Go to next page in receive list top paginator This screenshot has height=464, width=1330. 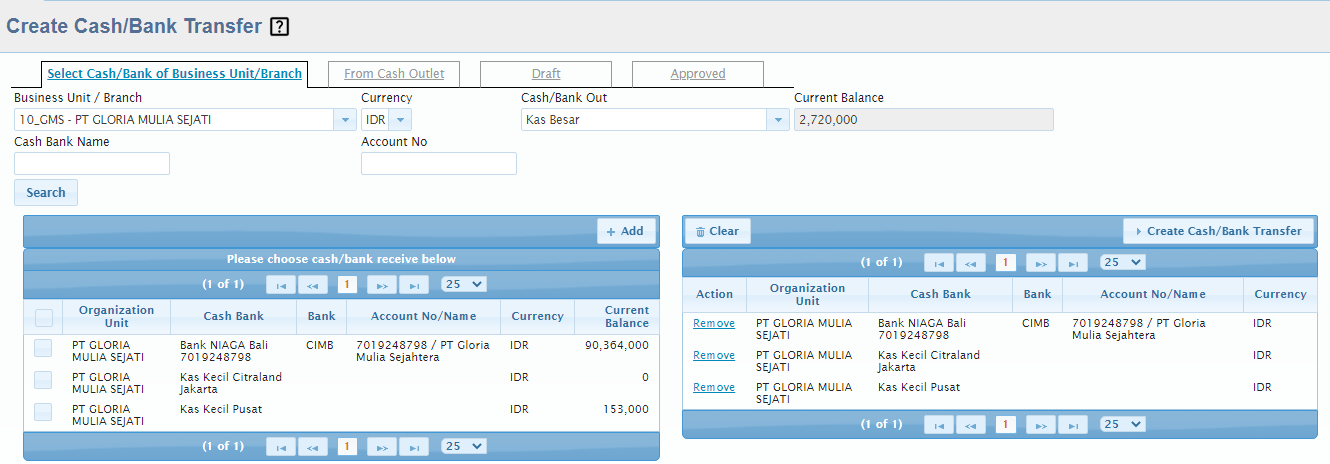tap(382, 285)
